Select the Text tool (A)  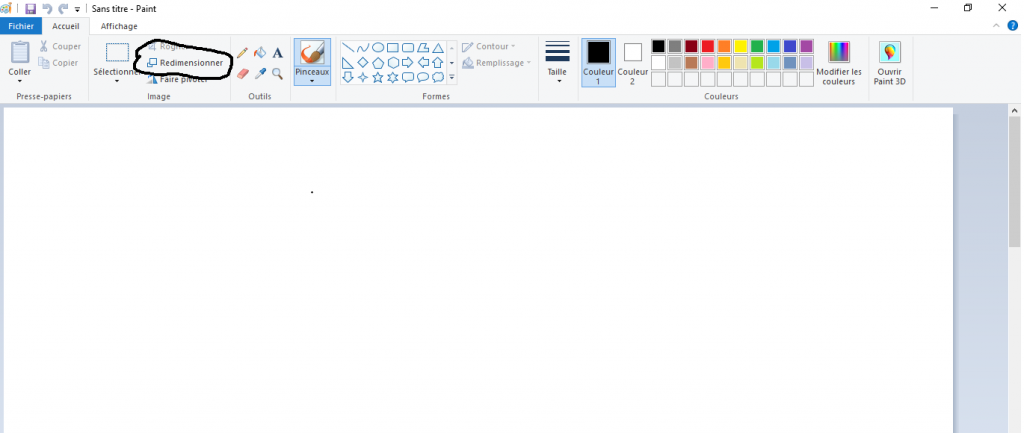point(278,53)
